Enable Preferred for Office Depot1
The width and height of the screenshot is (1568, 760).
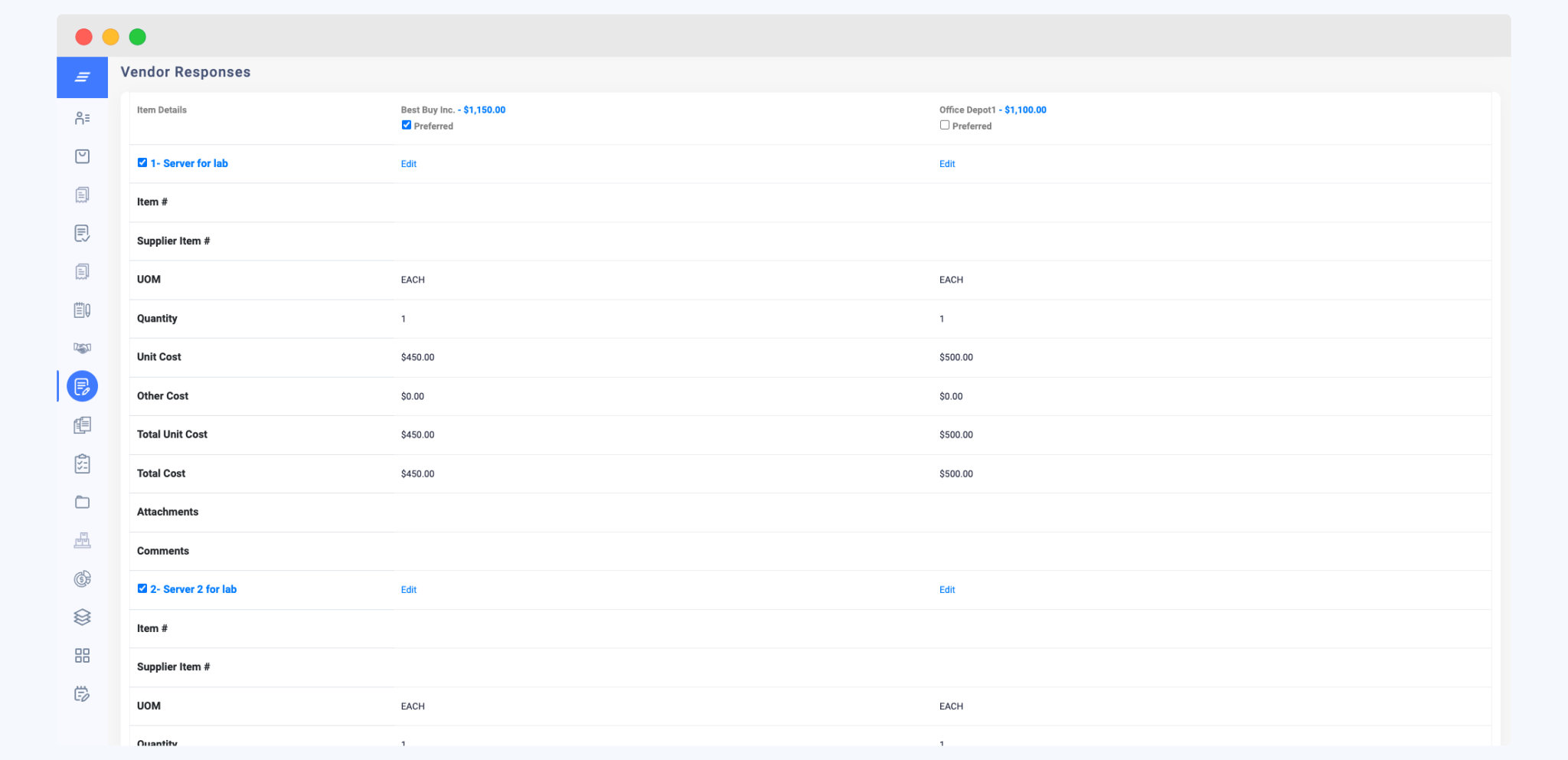(944, 124)
